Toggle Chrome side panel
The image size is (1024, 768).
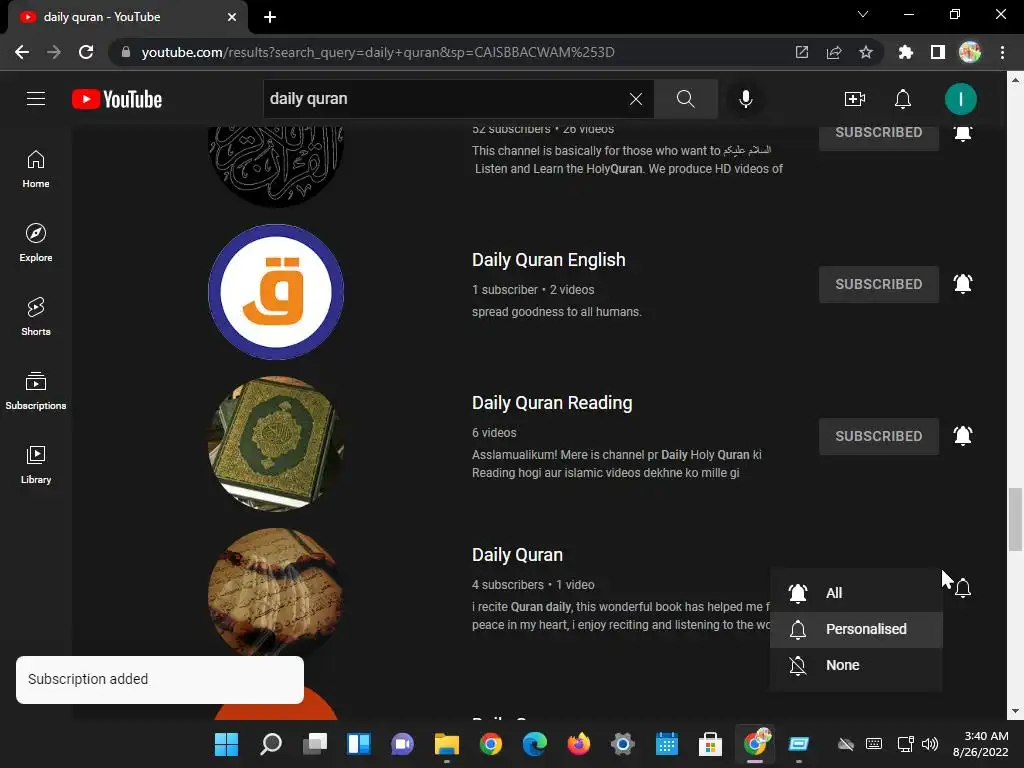click(x=937, y=52)
